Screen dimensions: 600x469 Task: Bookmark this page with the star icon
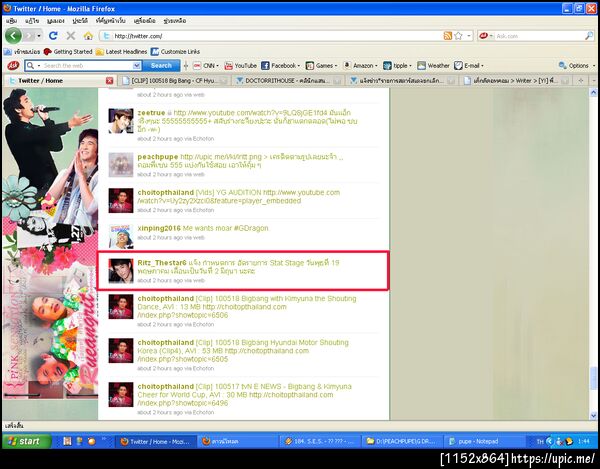(x=458, y=36)
